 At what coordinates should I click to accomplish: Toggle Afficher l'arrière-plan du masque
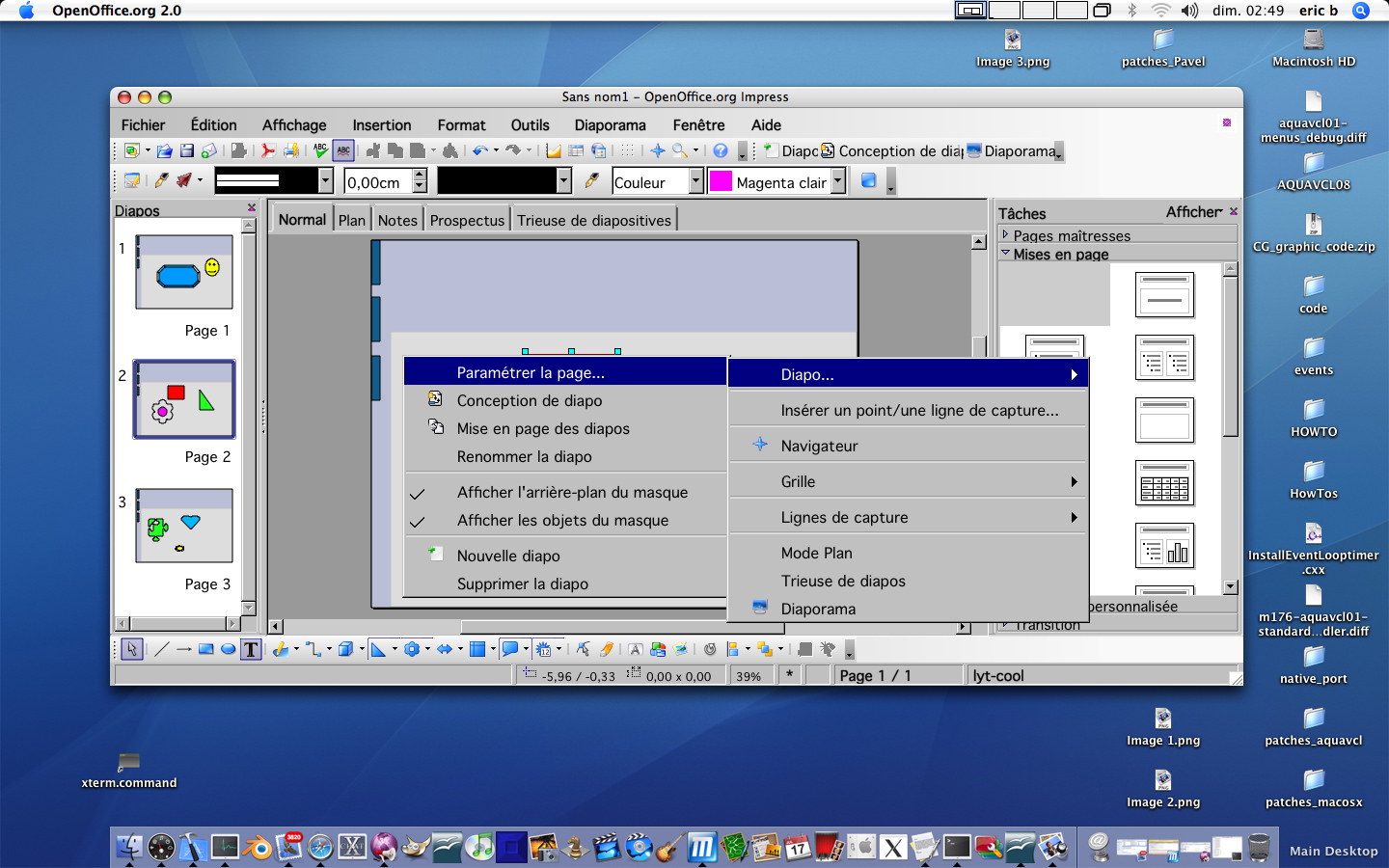pyautogui.click(x=564, y=493)
